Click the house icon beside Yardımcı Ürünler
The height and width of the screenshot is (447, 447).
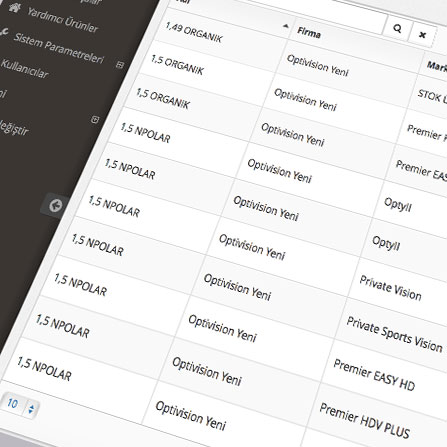[14, 8]
